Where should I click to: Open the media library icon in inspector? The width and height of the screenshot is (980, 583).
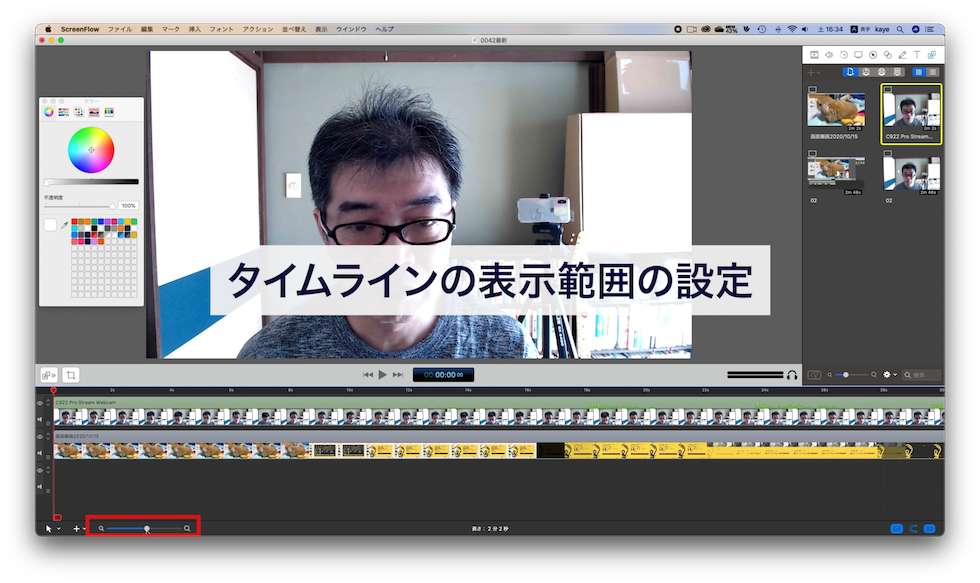931,54
